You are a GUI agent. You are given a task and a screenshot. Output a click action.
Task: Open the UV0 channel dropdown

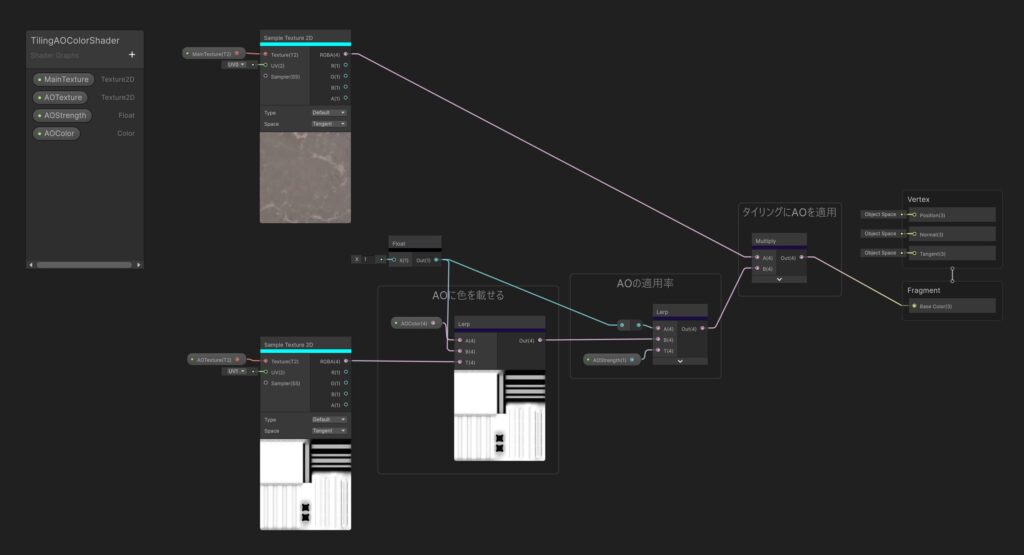(x=235, y=64)
